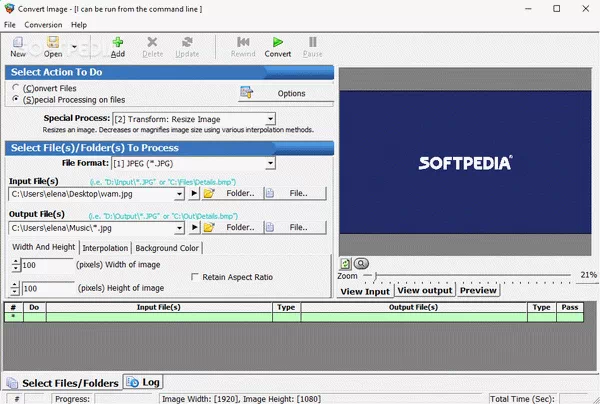Click the Softpedia preview image

[x=465, y=162]
